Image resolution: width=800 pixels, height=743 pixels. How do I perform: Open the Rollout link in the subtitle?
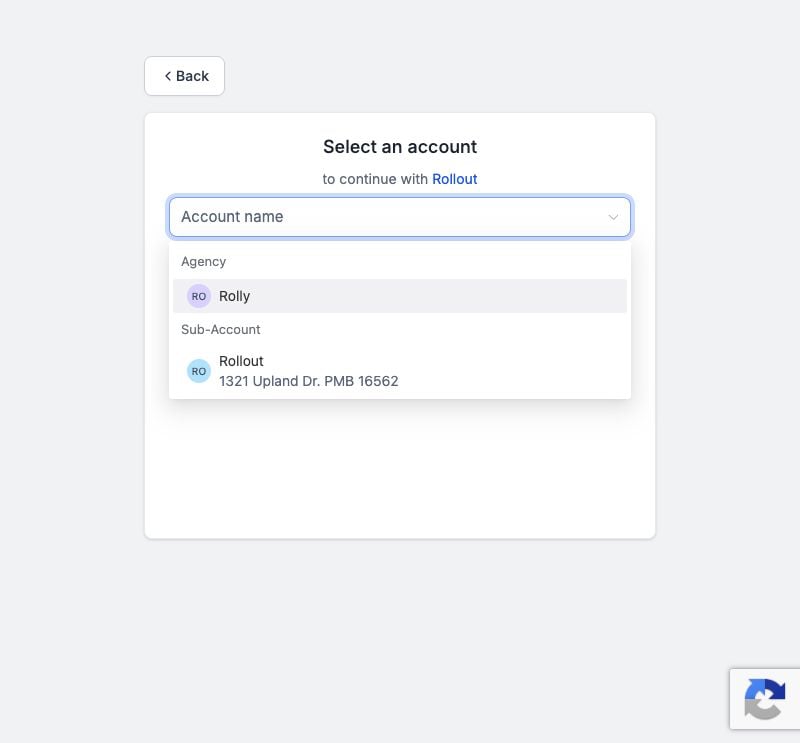[455, 179]
